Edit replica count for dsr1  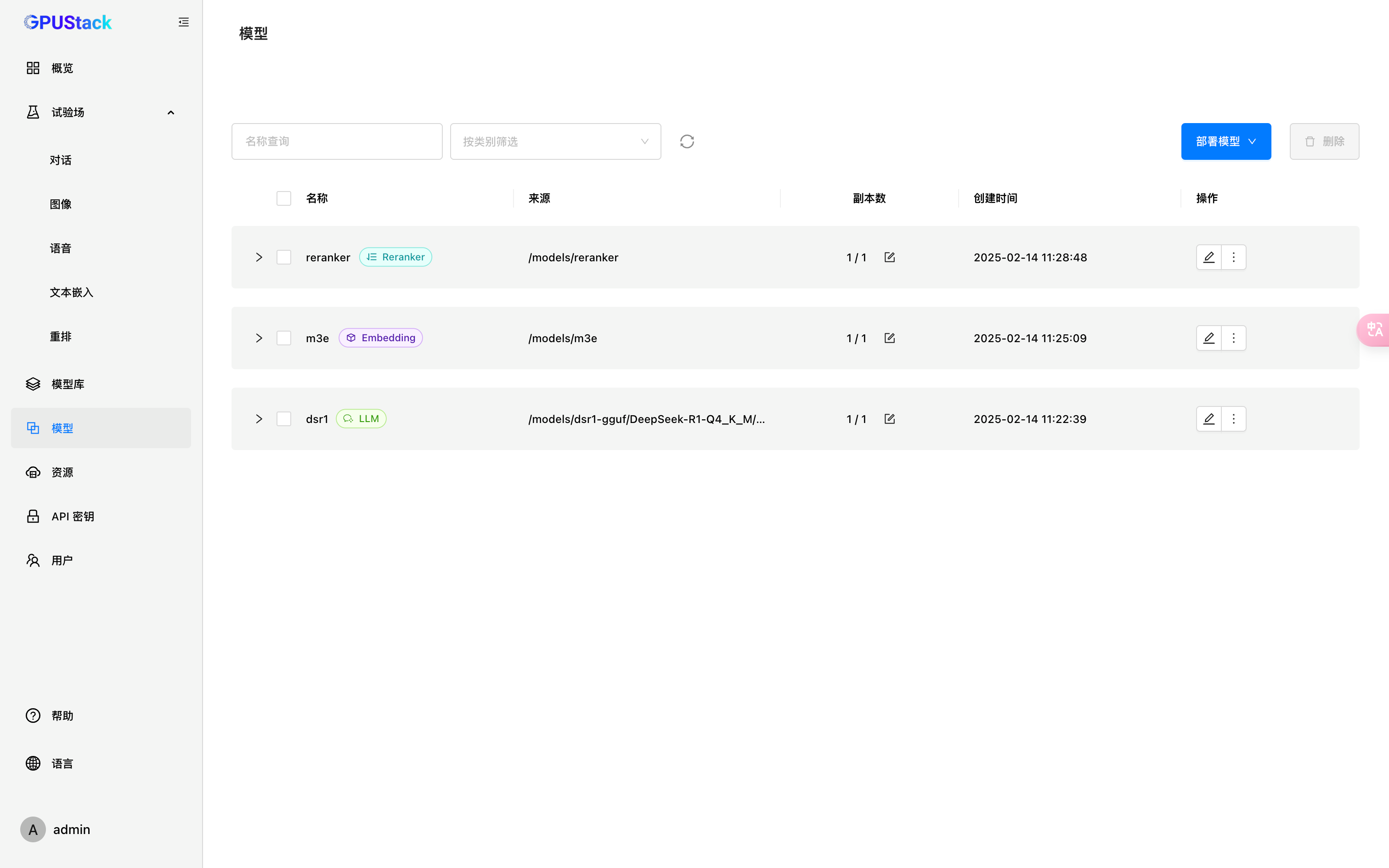(x=890, y=419)
